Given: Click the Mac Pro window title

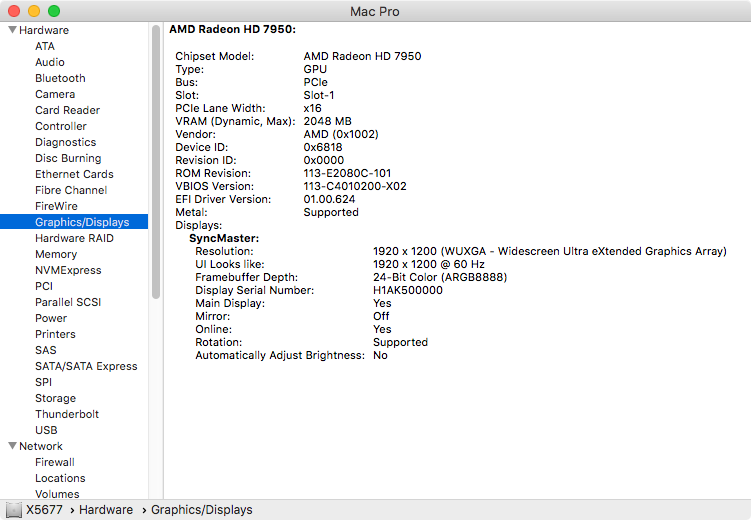Looking at the screenshot, I should [x=375, y=11].
